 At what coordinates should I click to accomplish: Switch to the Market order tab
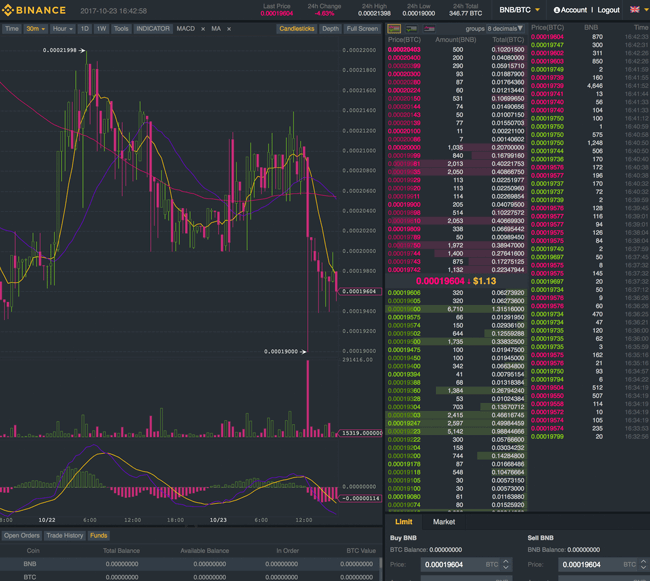click(444, 522)
